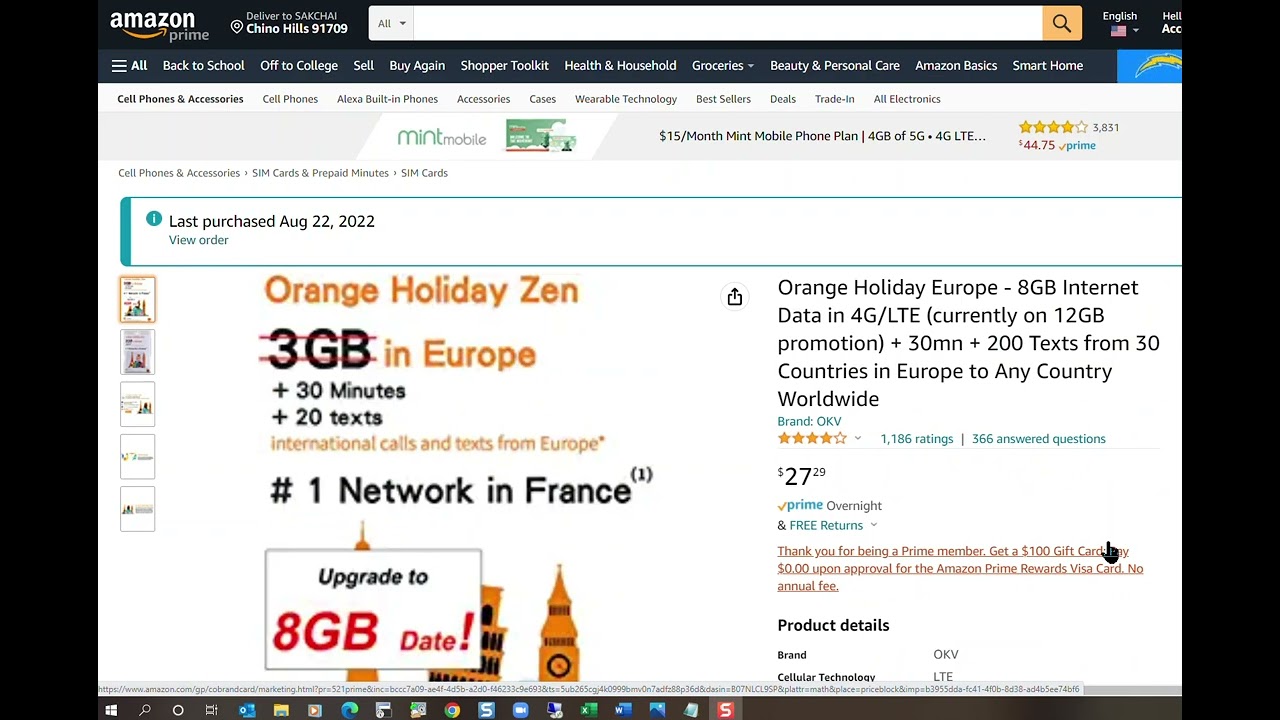Open the red Snagit icon in taskbar

click(726, 710)
